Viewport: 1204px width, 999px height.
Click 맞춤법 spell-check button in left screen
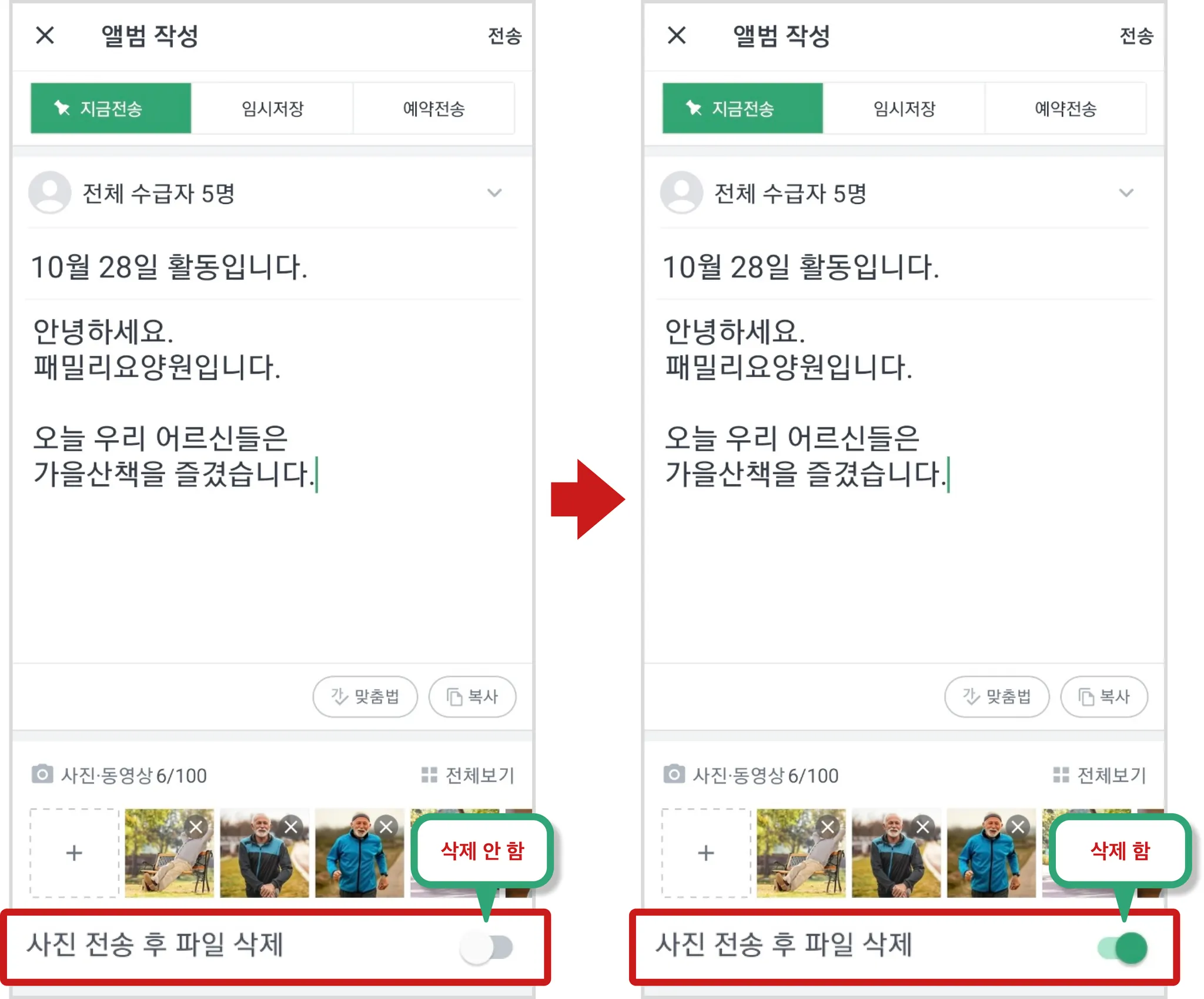coord(365,696)
